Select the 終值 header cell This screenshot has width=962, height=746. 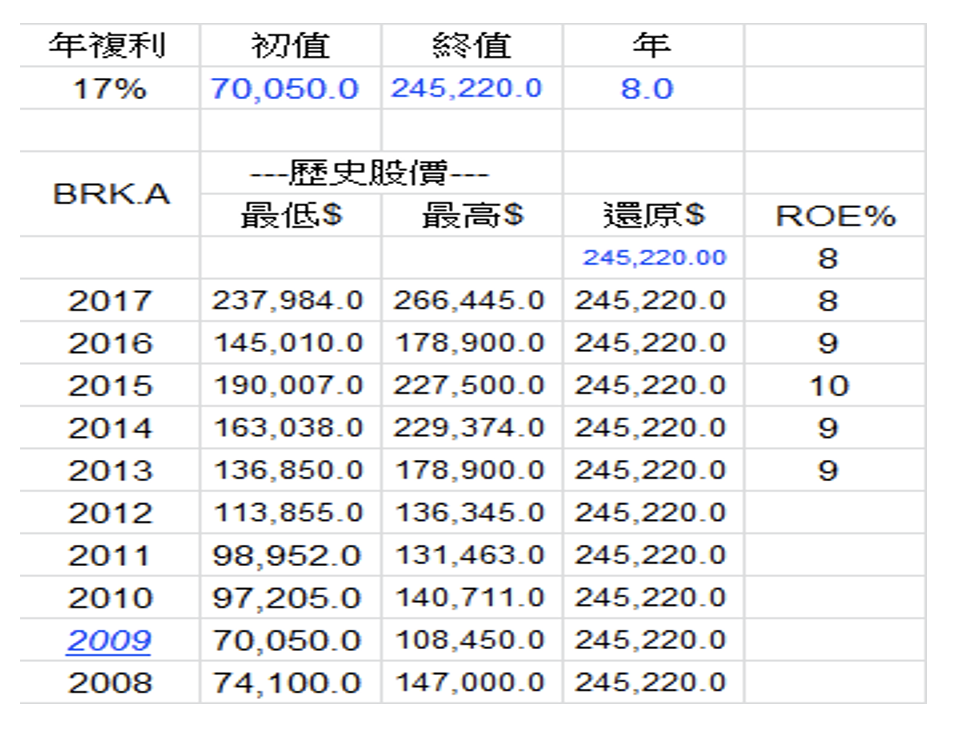click(471, 45)
